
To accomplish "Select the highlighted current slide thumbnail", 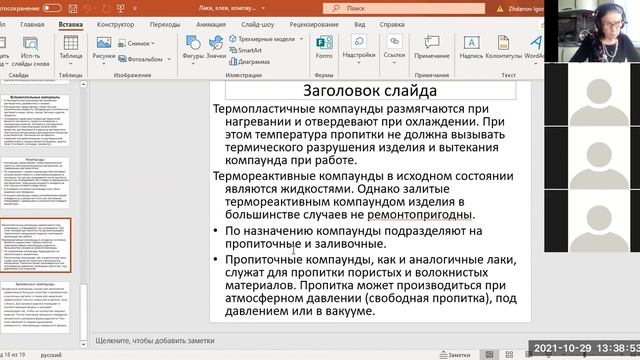I will click(35, 245).
